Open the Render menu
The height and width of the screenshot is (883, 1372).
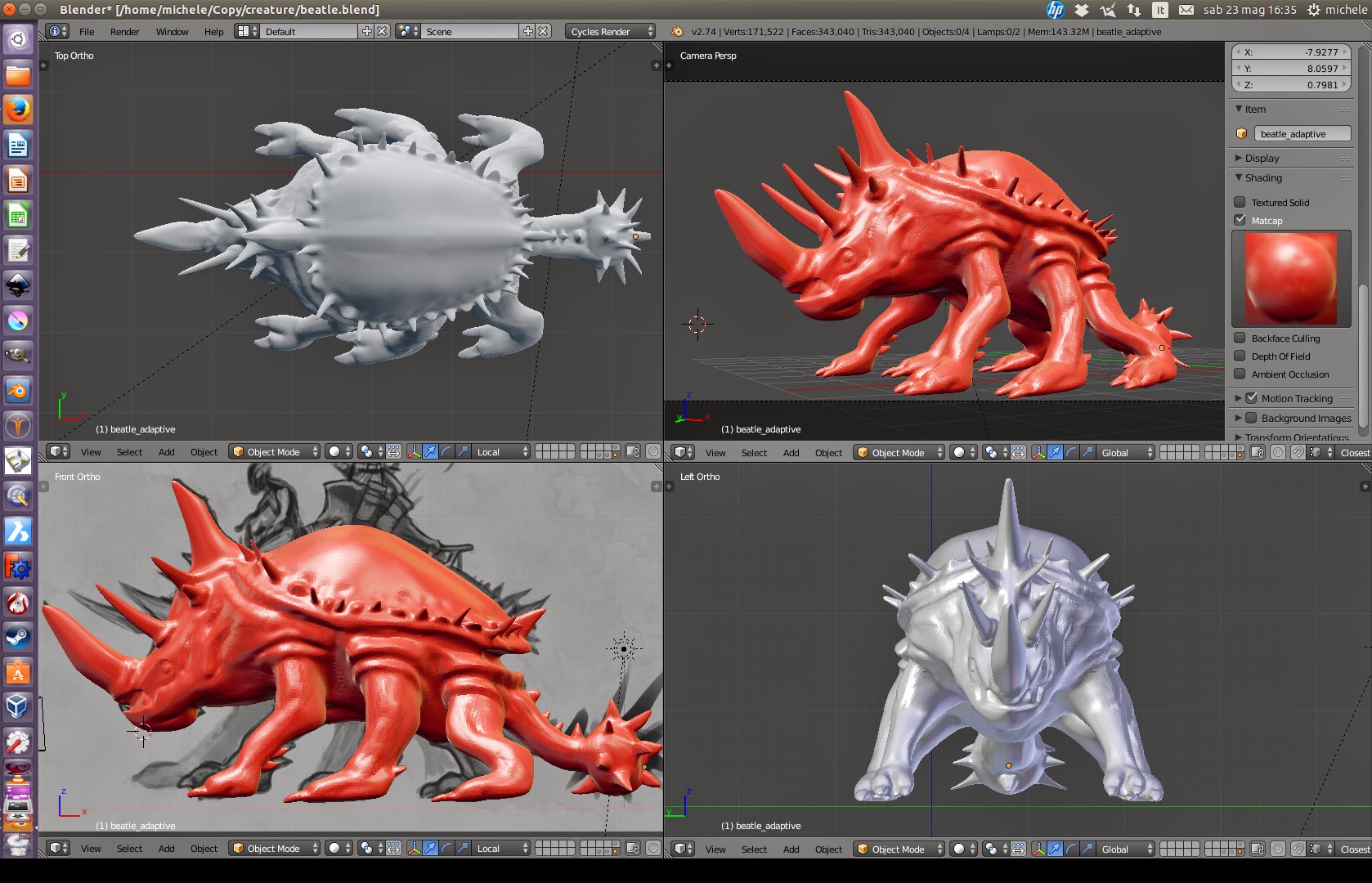point(125,31)
